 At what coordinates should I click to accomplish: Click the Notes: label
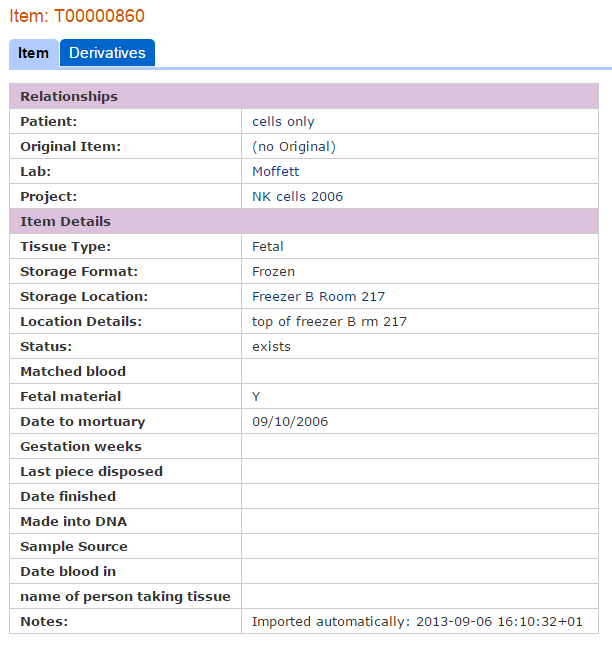point(44,622)
